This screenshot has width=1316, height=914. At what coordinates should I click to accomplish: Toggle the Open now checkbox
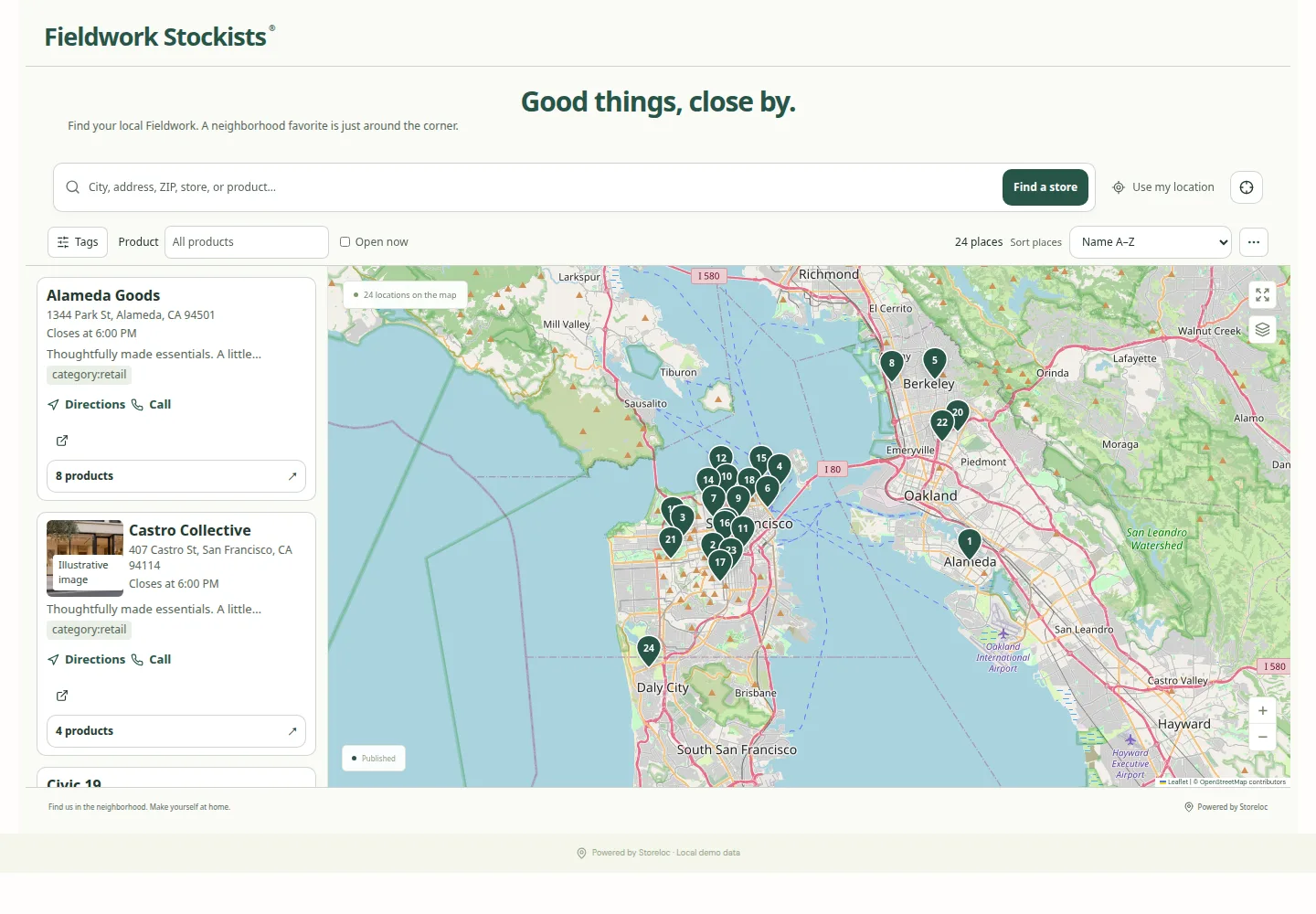point(345,242)
